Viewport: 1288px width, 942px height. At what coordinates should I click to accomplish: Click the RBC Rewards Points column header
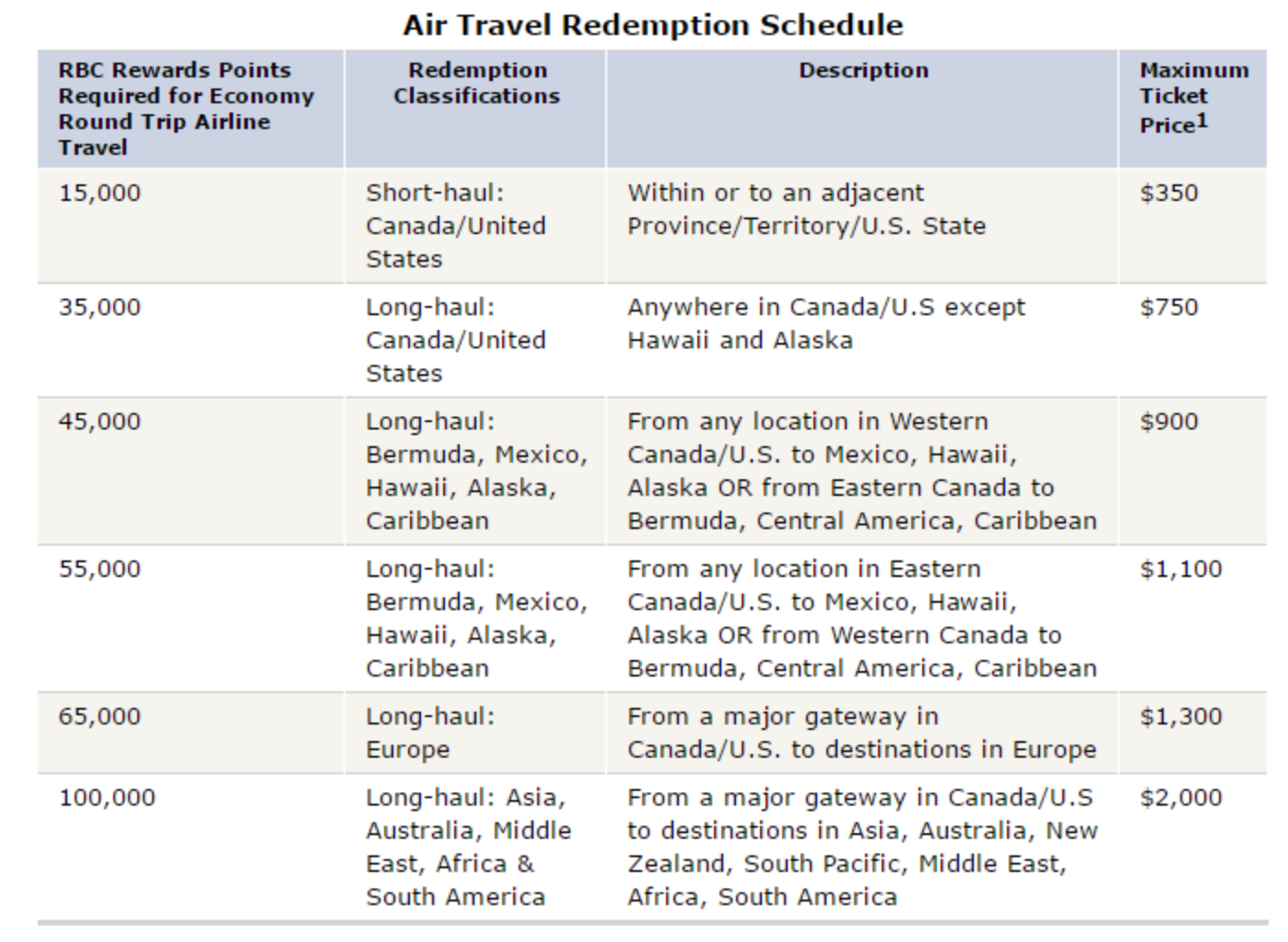pyautogui.click(x=185, y=108)
